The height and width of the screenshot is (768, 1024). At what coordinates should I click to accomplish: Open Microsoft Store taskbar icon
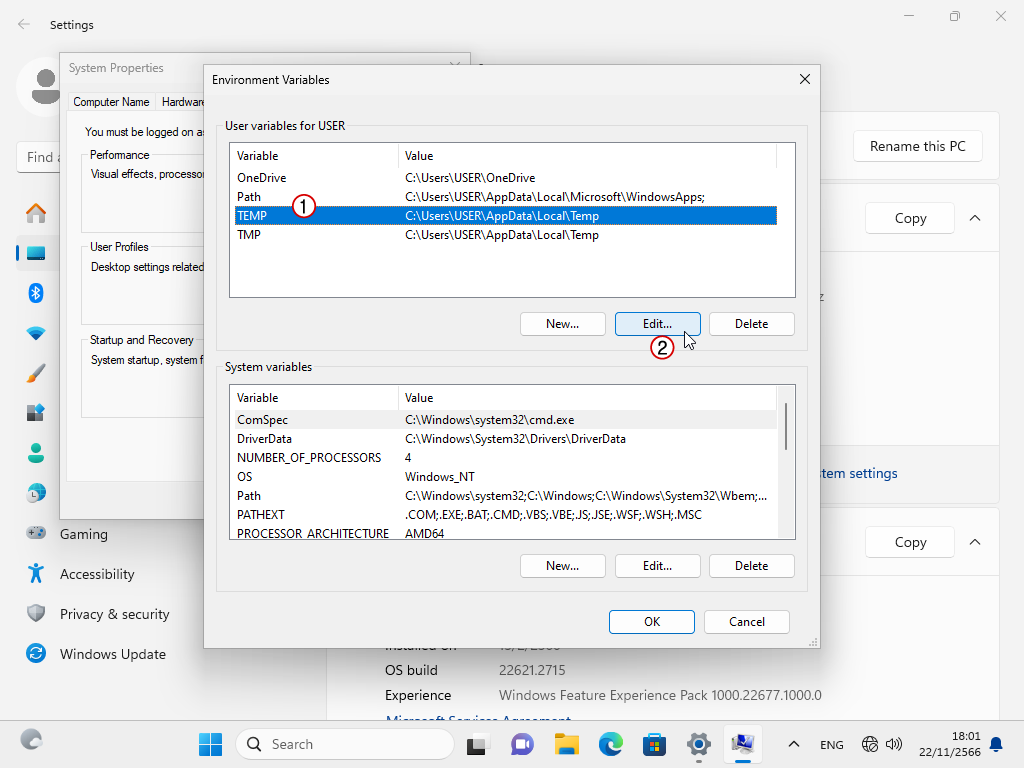655,744
